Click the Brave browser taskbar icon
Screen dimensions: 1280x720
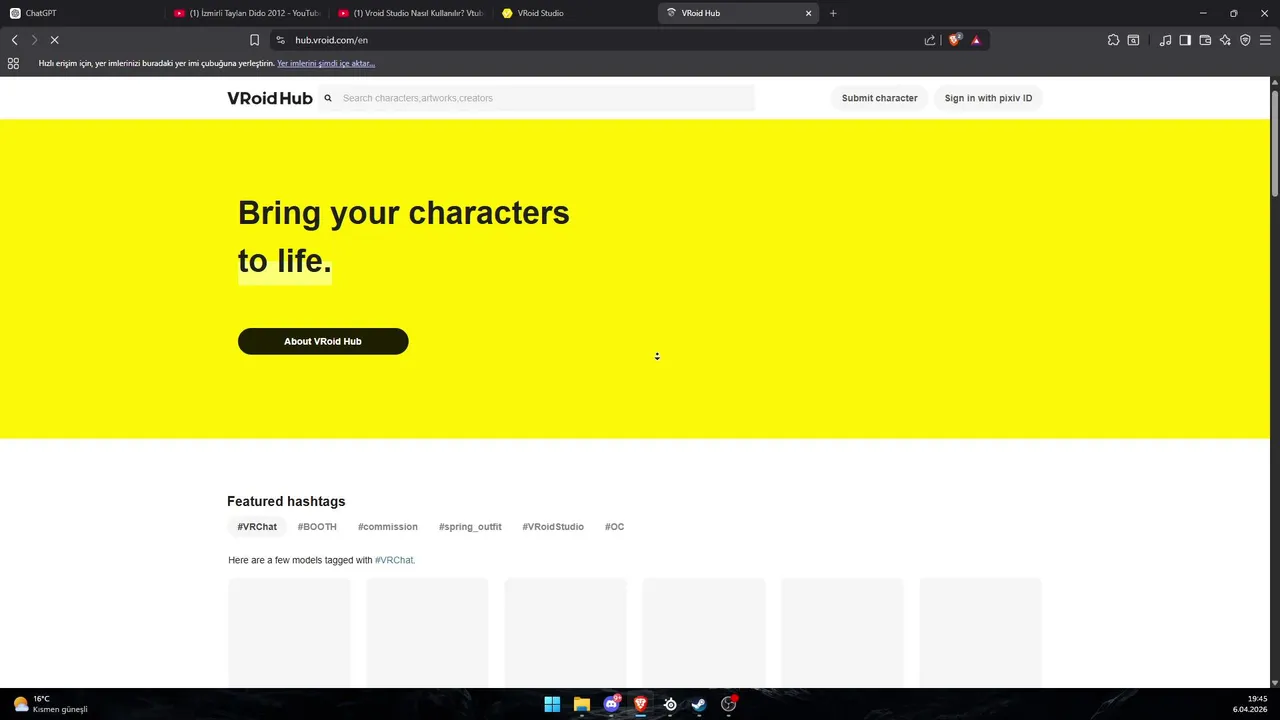(640, 704)
